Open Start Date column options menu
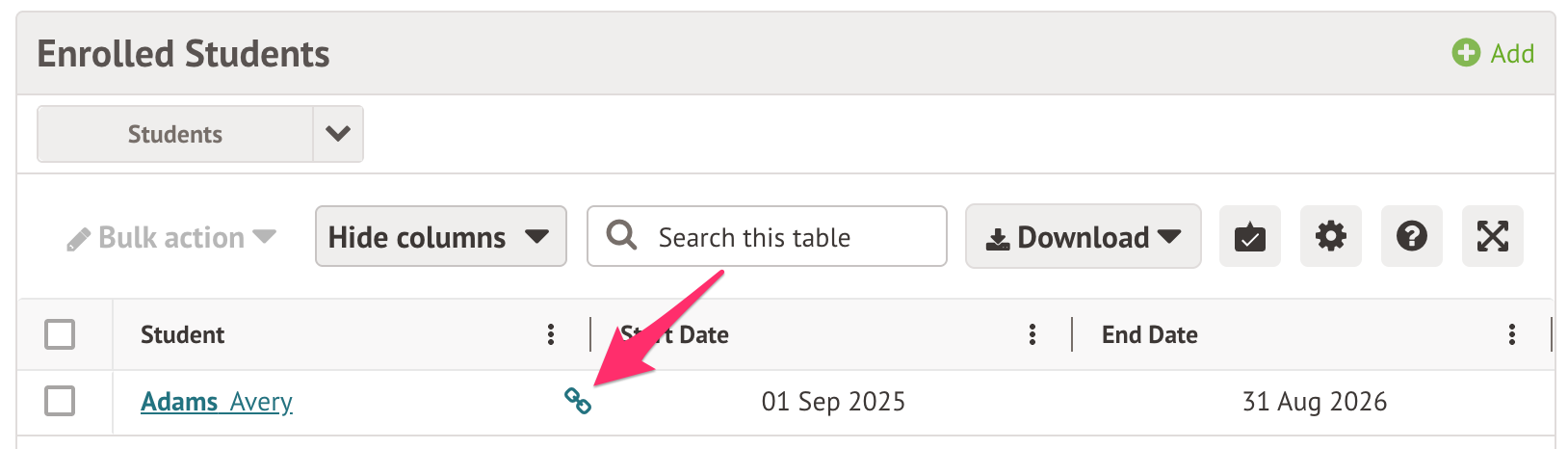This screenshot has width=1568, height=449. tap(1032, 334)
